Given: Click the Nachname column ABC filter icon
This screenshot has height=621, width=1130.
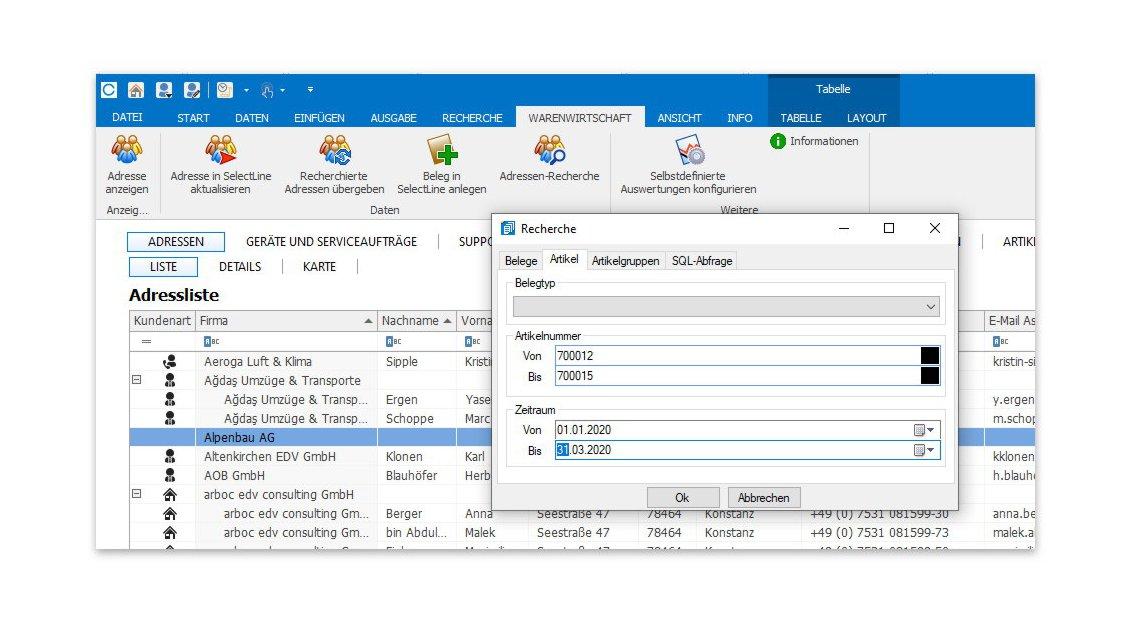Looking at the screenshot, I should [393, 341].
